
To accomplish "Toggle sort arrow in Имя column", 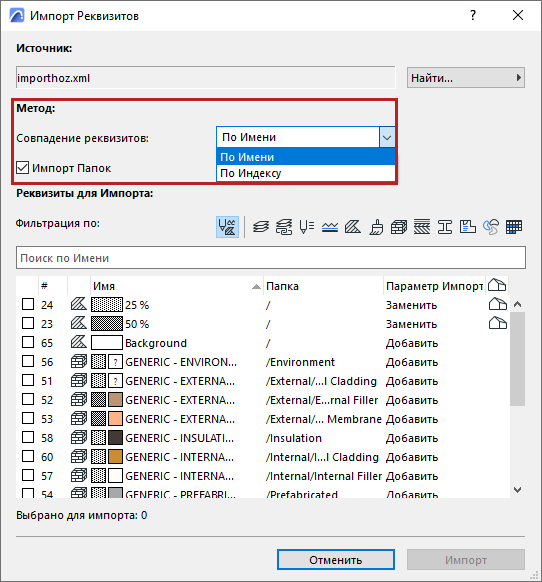I will click(256, 286).
